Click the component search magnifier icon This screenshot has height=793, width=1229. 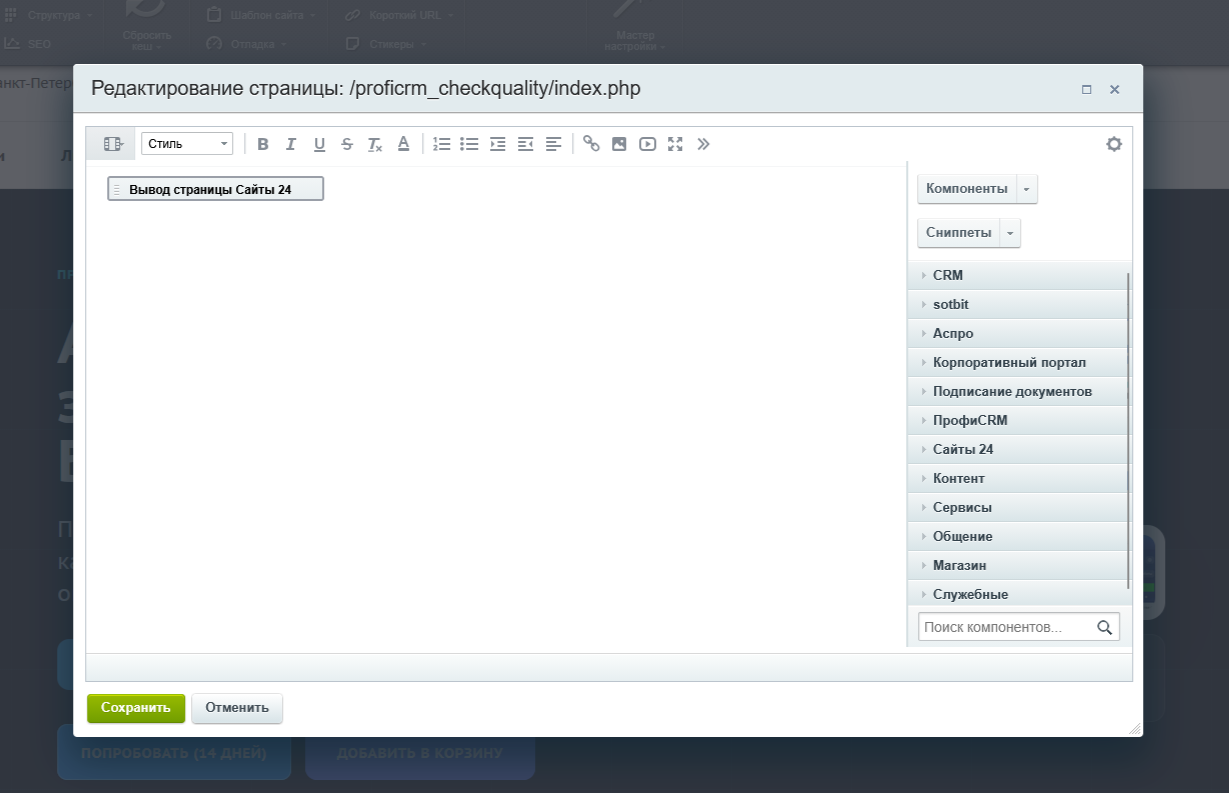[1105, 627]
